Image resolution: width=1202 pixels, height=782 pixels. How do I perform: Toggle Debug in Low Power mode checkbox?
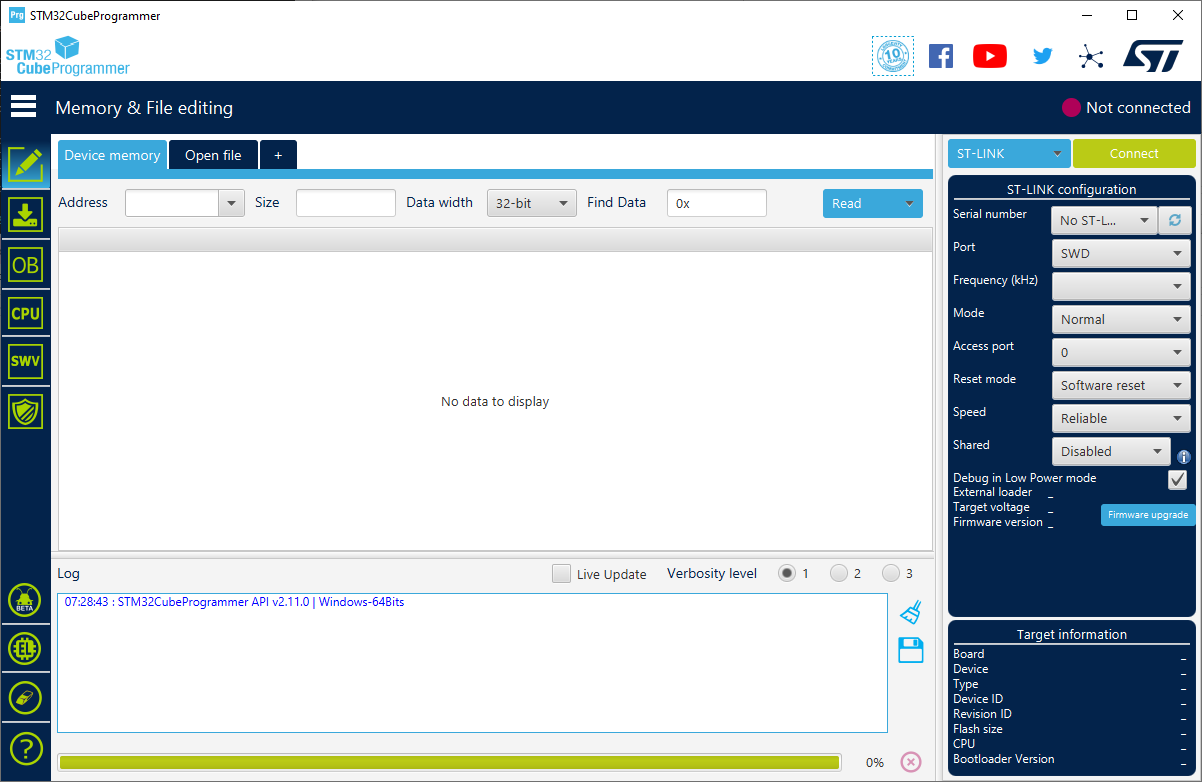click(x=1178, y=480)
